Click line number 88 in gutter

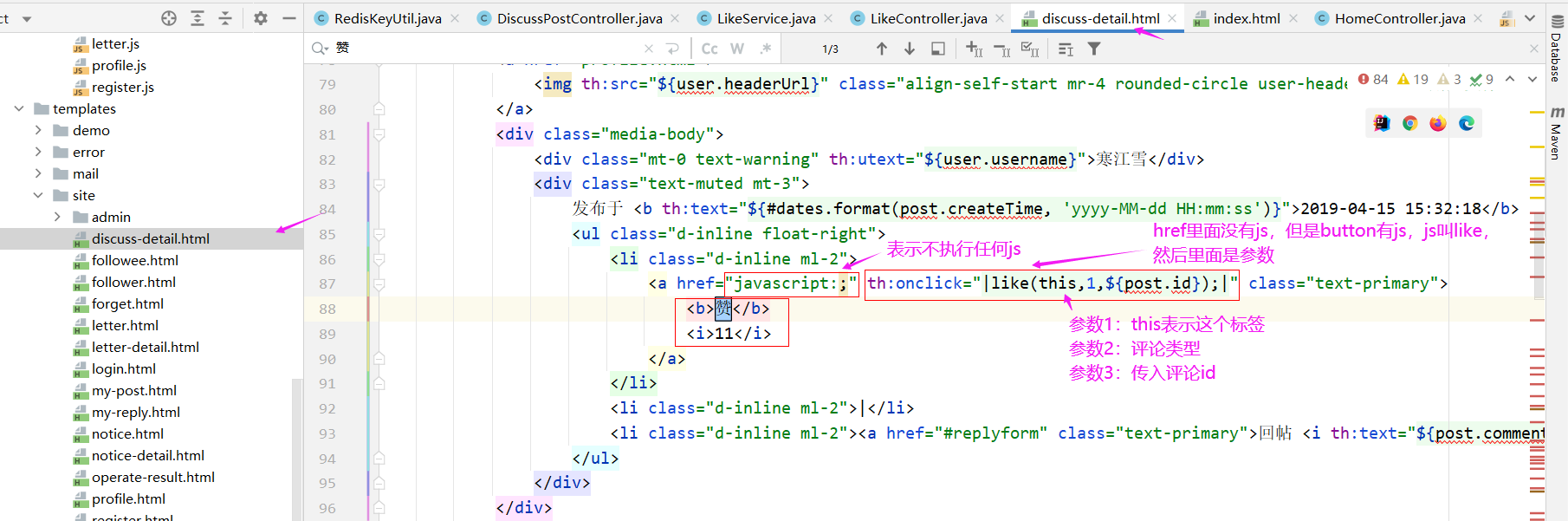point(327,309)
